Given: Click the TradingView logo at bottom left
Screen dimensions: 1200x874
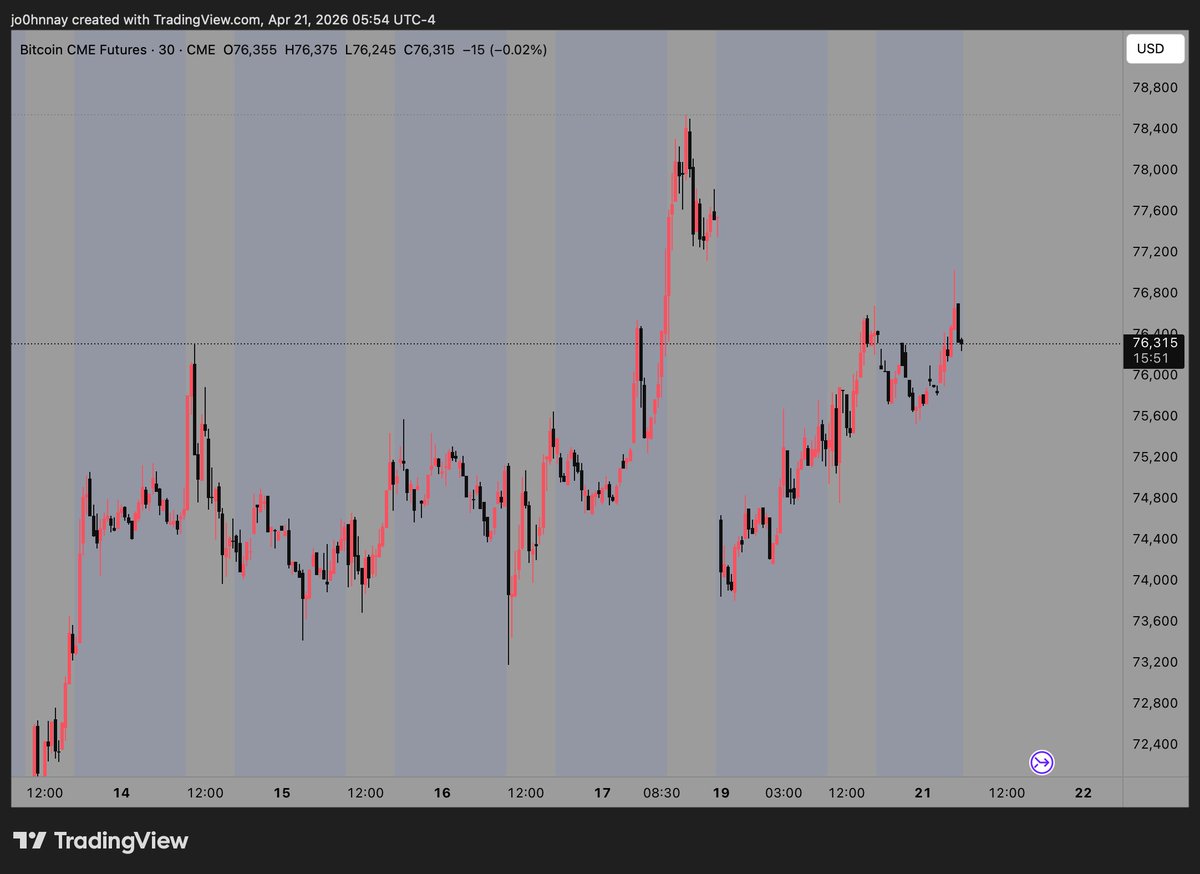Looking at the screenshot, I should tap(100, 841).
